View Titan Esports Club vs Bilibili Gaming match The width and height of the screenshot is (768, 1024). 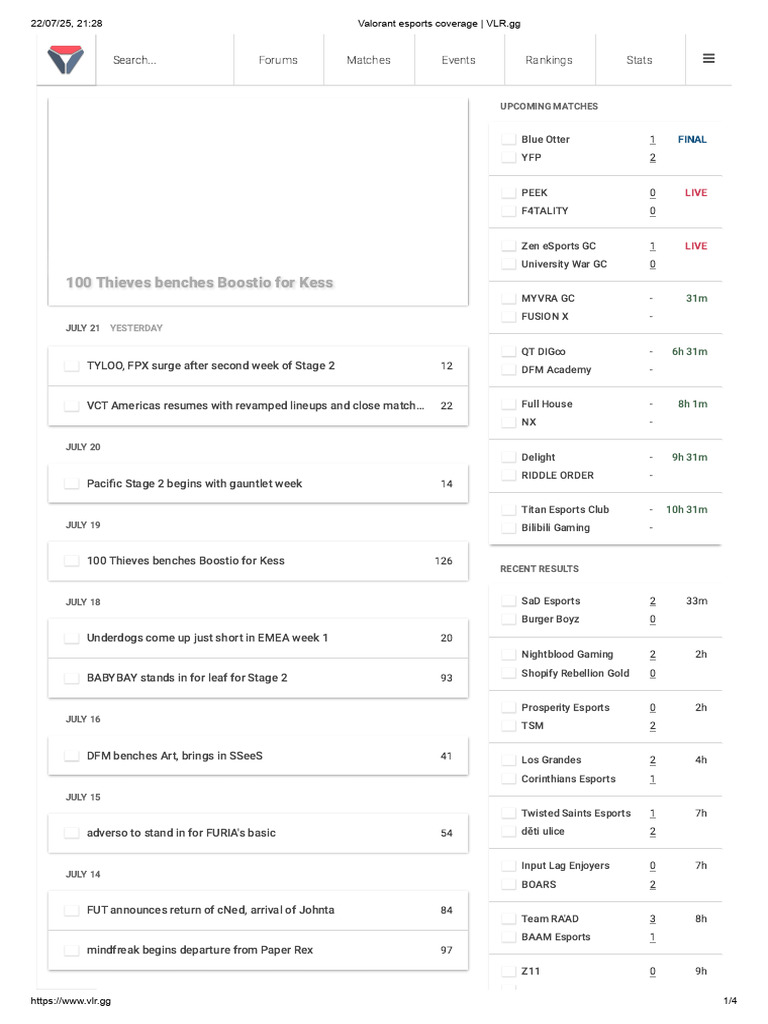click(606, 518)
